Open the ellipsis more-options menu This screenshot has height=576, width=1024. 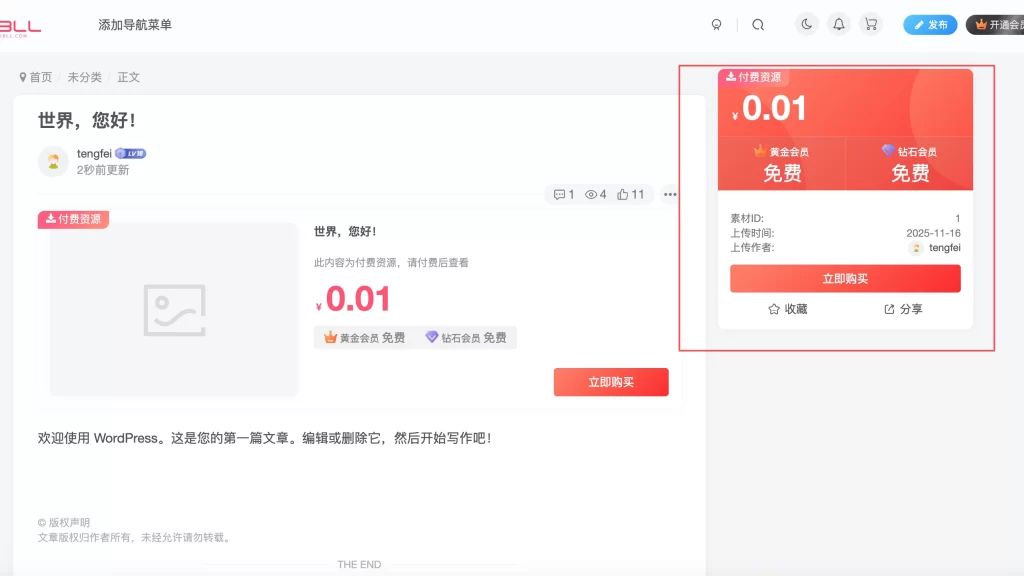[669, 194]
